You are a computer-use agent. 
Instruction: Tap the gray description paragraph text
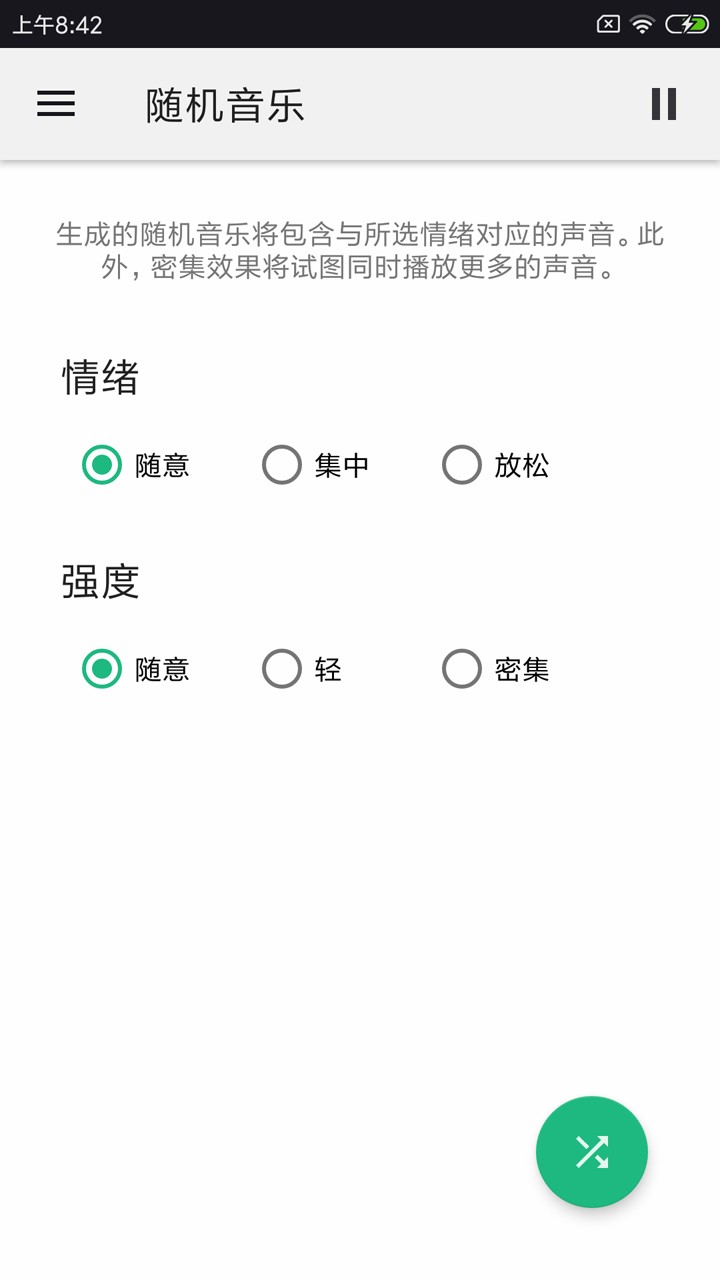(360, 251)
